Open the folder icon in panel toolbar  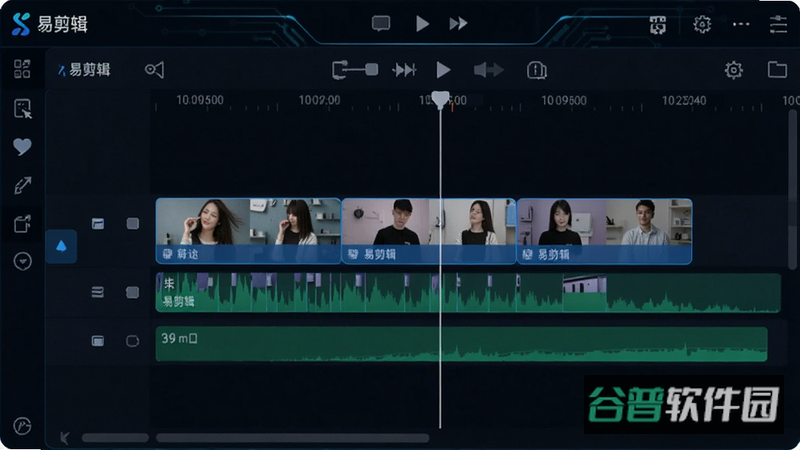[777, 69]
